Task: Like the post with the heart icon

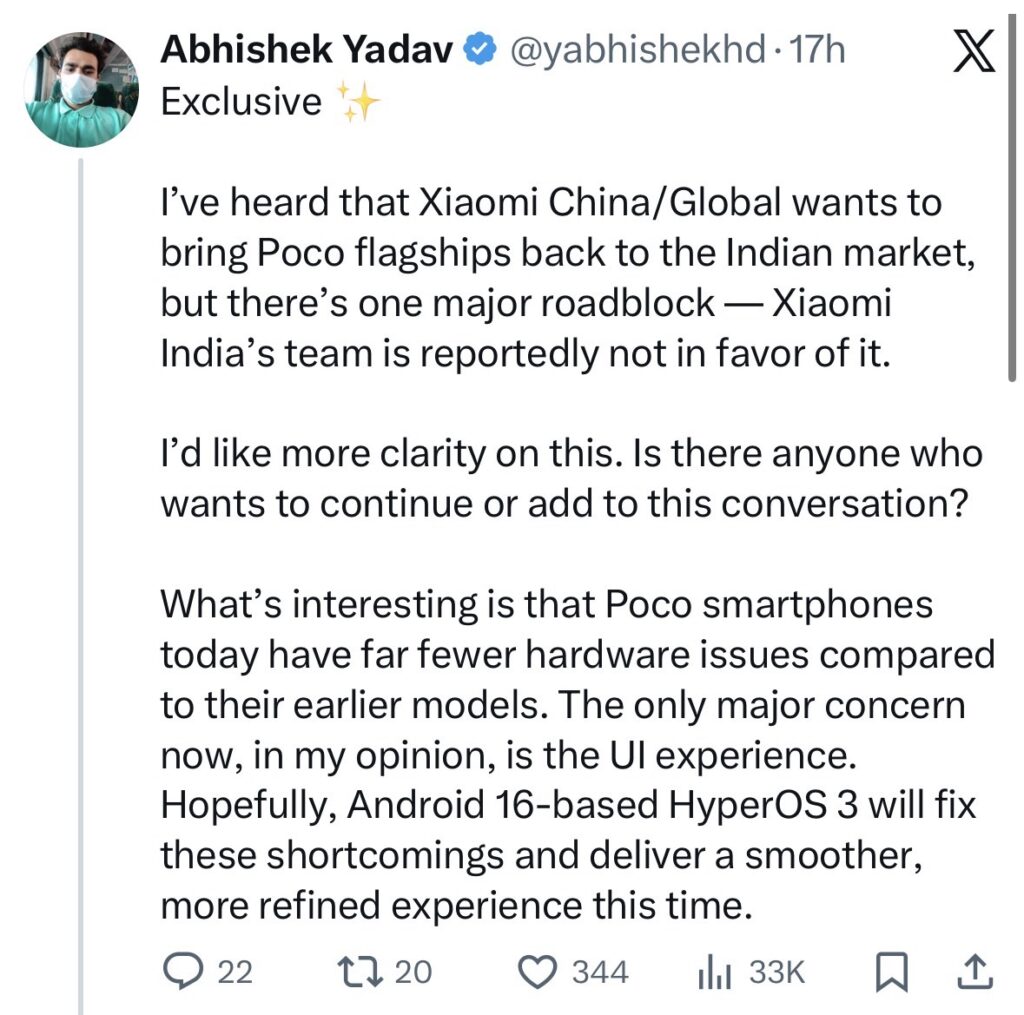Action: tap(541, 970)
